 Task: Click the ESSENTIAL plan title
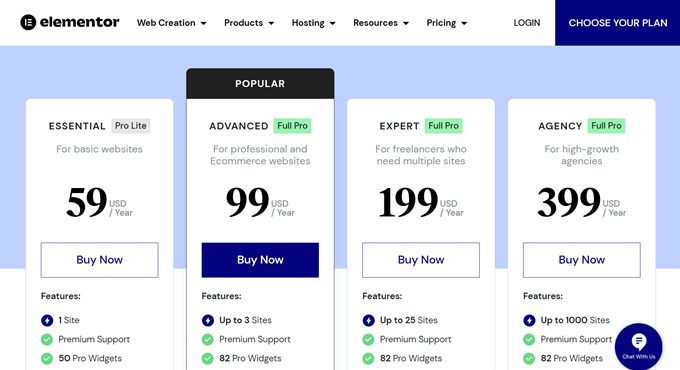(x=77, y=126)
